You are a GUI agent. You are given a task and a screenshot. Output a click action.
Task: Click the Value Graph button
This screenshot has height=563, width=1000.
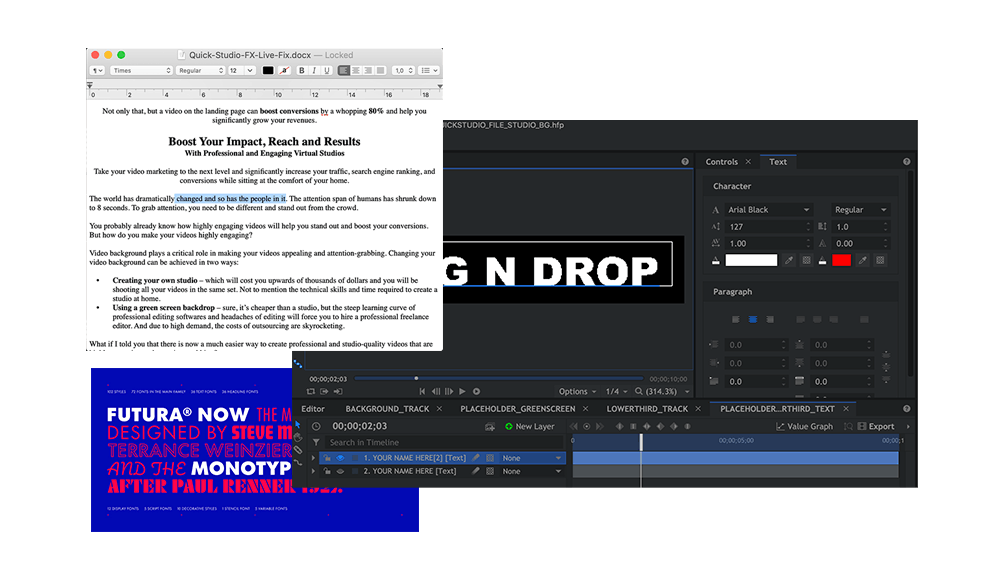[804, 426]
